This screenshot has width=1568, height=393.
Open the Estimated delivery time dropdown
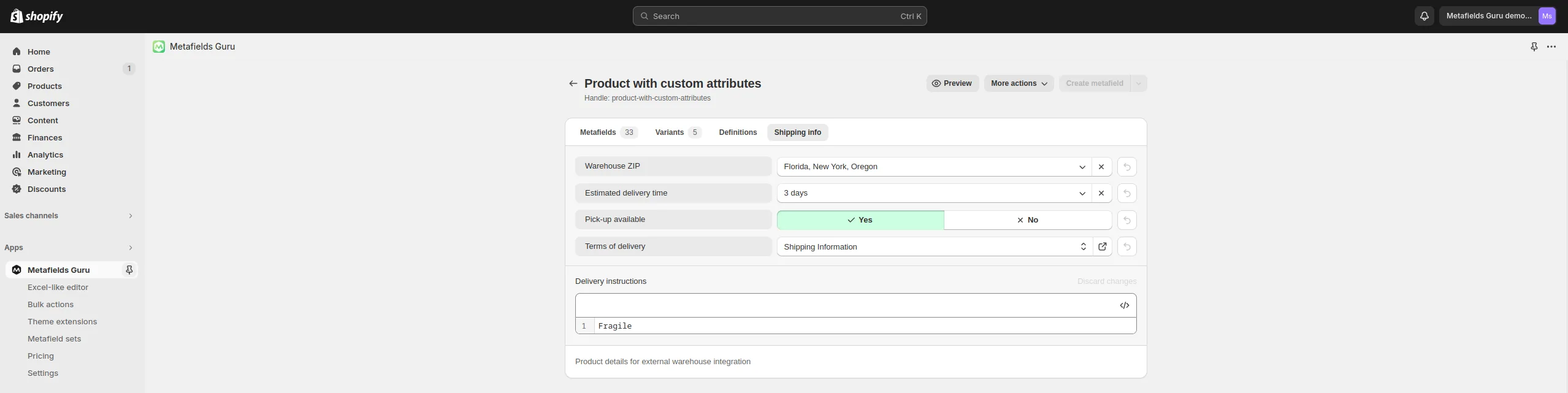[934, 193]
